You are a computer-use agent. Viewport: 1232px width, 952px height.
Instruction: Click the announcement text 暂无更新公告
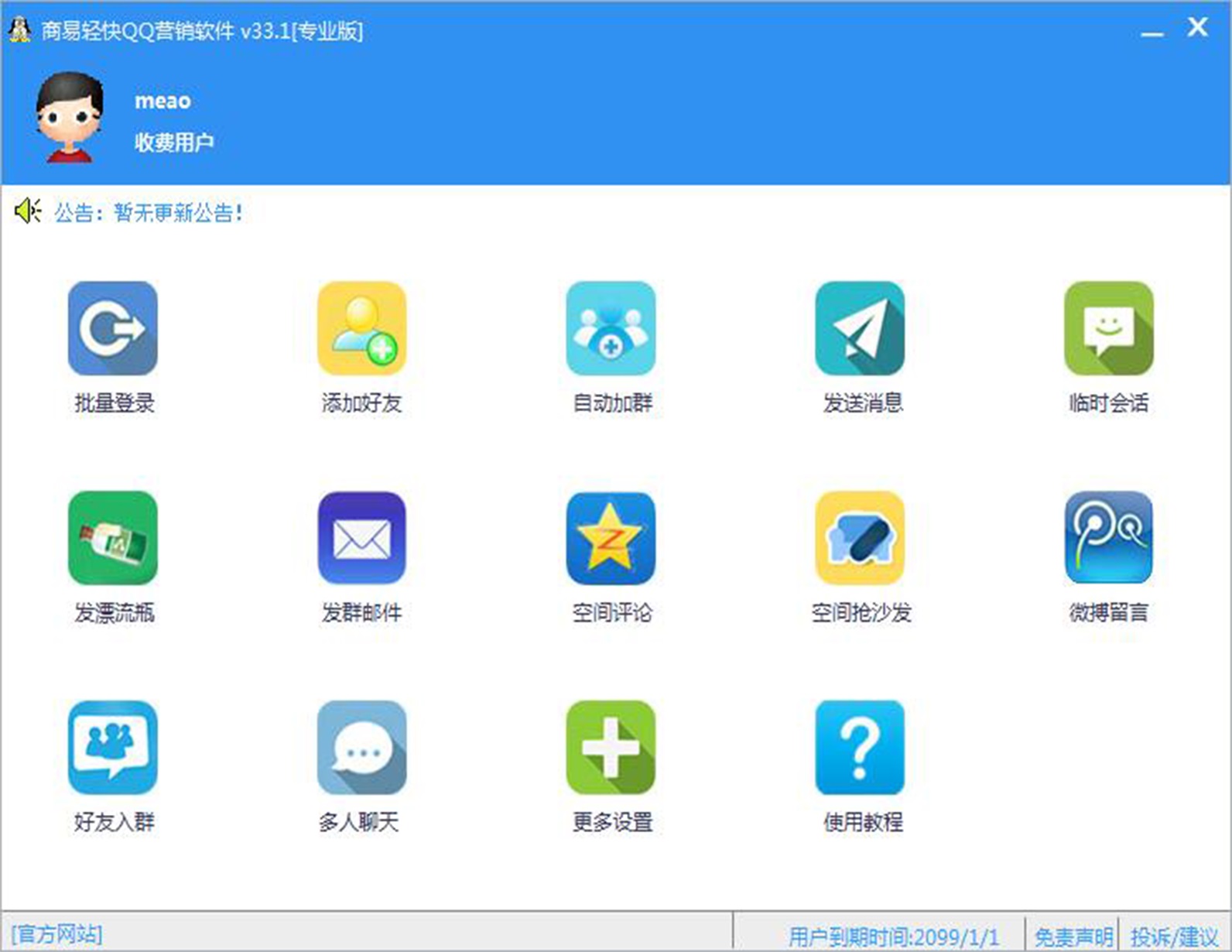(x=178, y=212)
